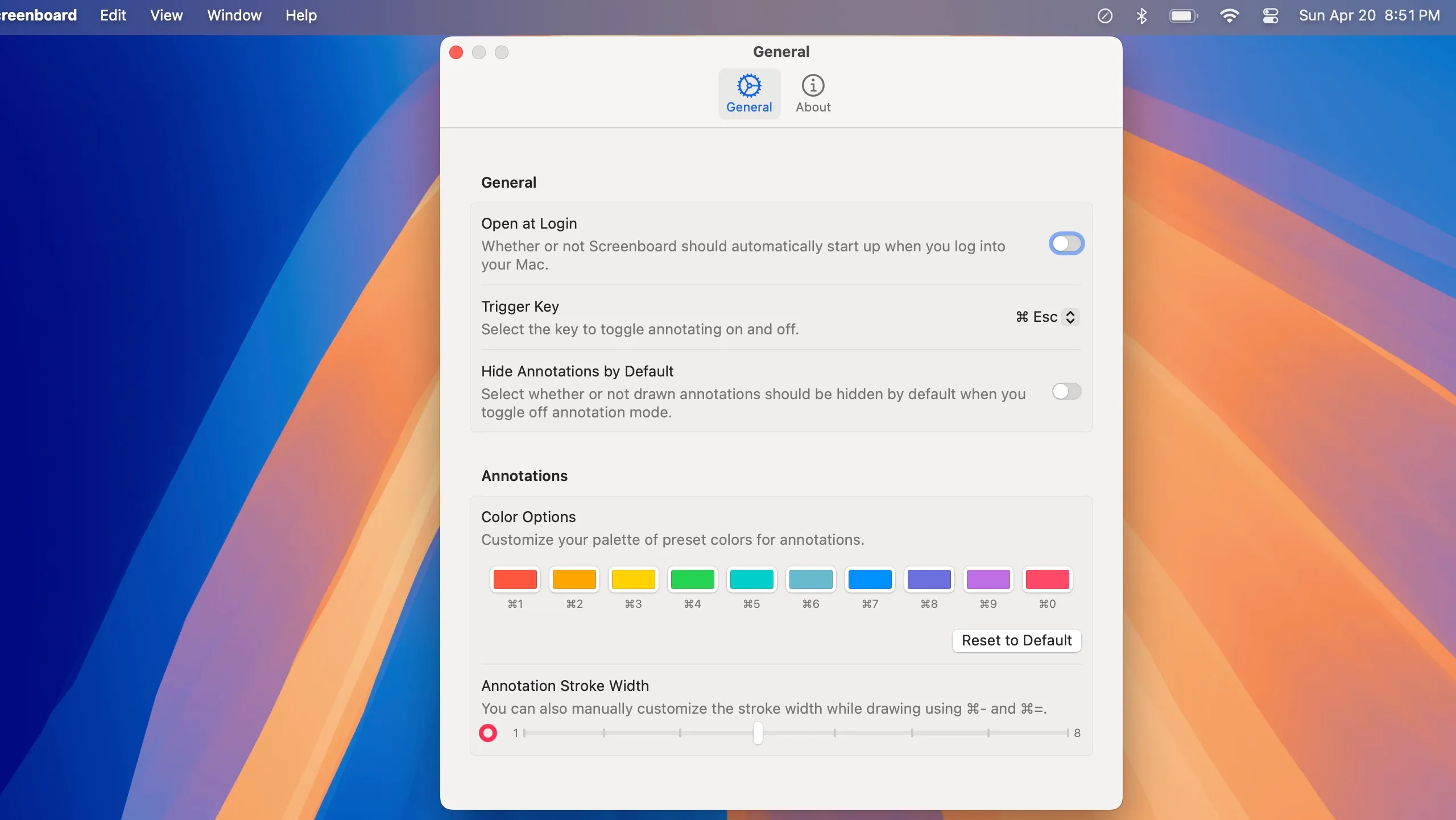
Task: Click the Screenboard menu bar status icon
Action: pyautogui.click(x=1105, y=16)
